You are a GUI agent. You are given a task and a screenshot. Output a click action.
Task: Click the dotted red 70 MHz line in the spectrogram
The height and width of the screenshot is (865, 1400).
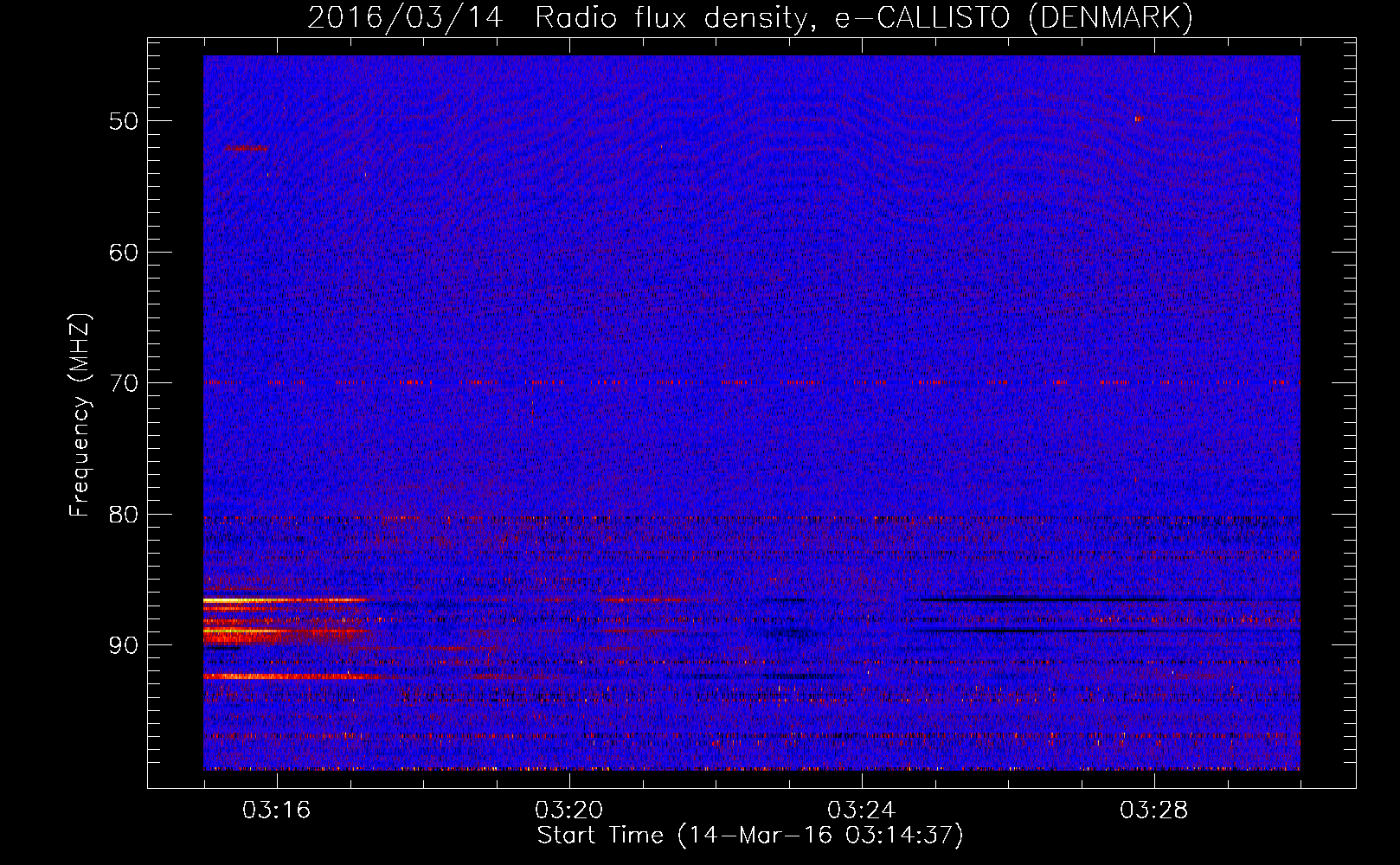click(x=752, y=381)
